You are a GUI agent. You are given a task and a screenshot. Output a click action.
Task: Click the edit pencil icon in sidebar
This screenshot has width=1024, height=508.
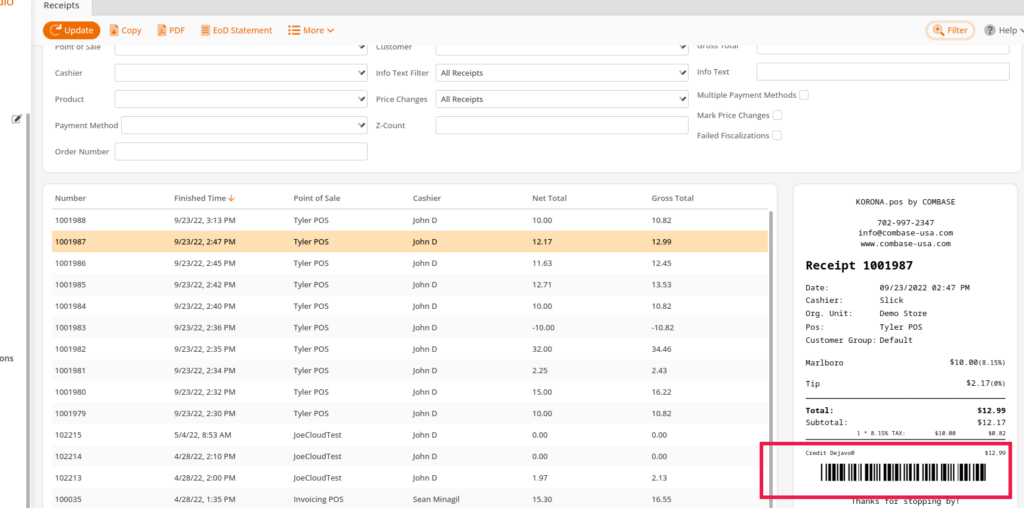17,119
